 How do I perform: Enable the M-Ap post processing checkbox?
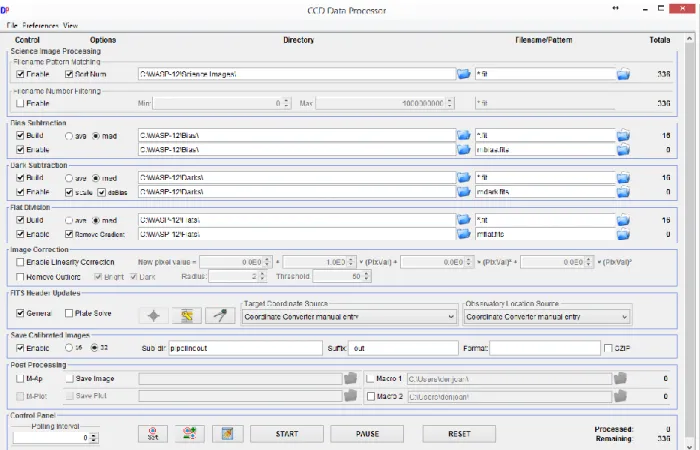click(20, 379)
